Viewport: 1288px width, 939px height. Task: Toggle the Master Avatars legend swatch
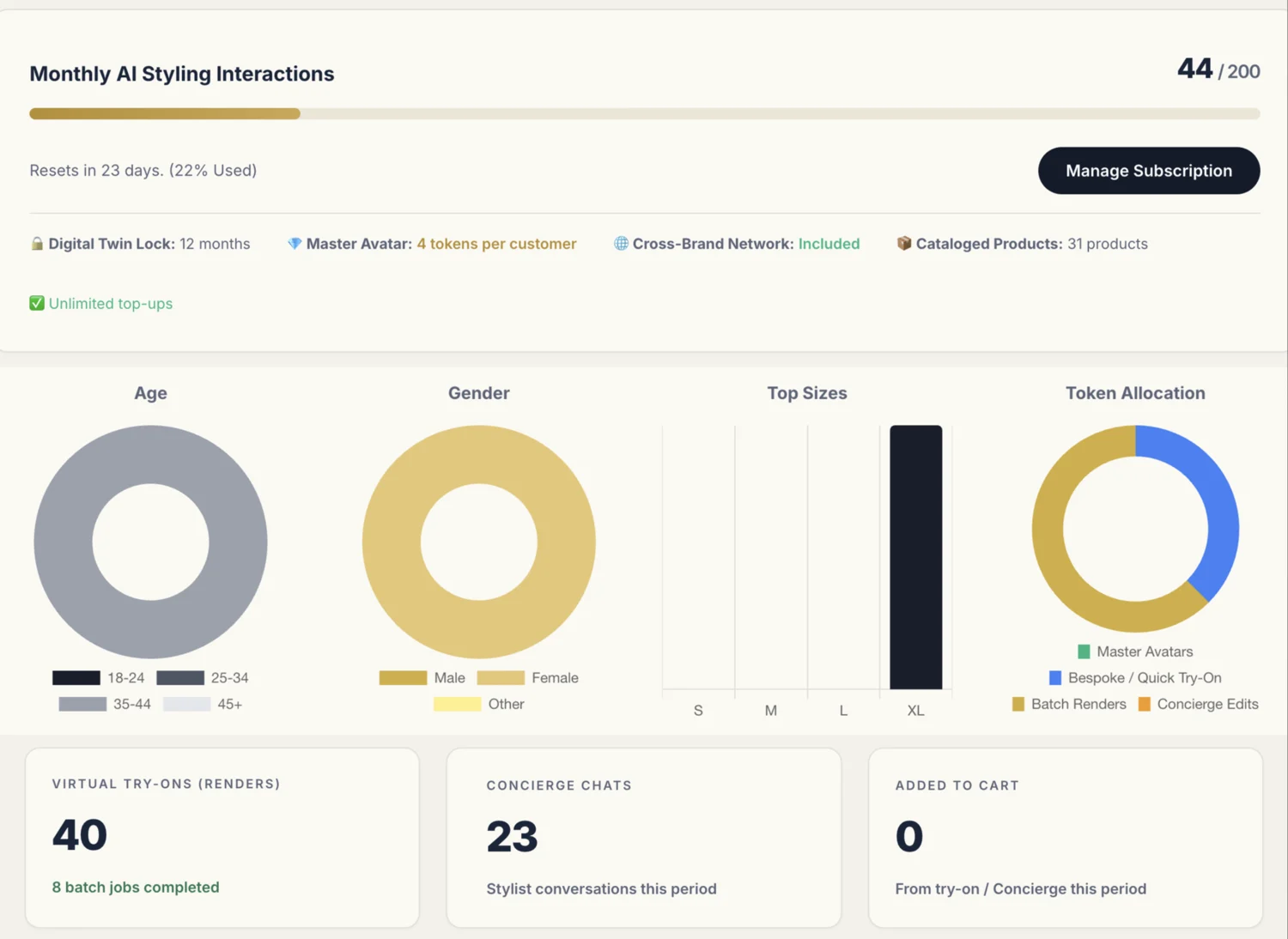point(1084,651)
